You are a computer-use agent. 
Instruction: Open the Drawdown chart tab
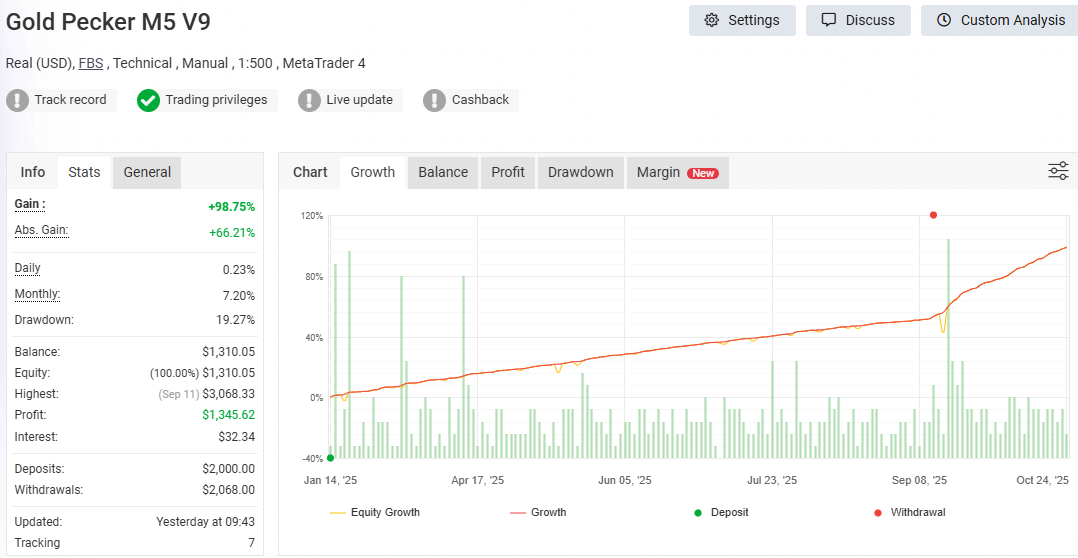(x=580, y=172)
